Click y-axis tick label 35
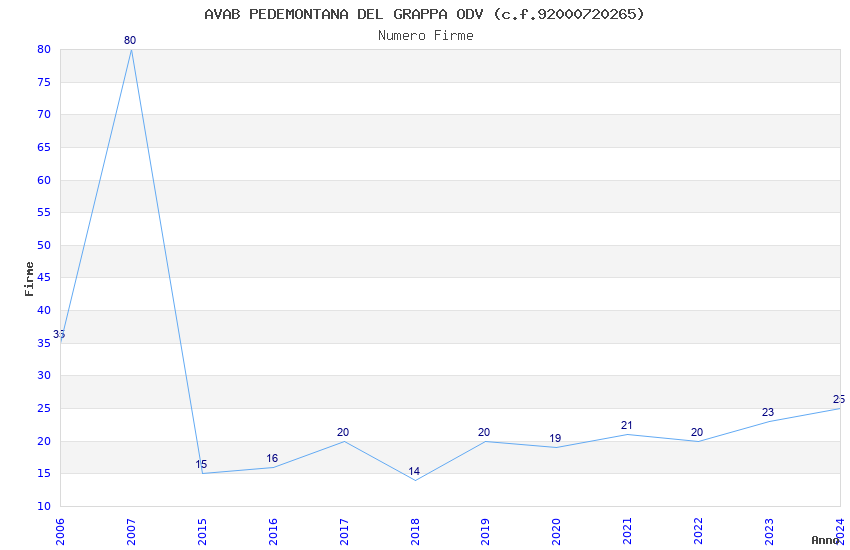 [x=44, y=344]
